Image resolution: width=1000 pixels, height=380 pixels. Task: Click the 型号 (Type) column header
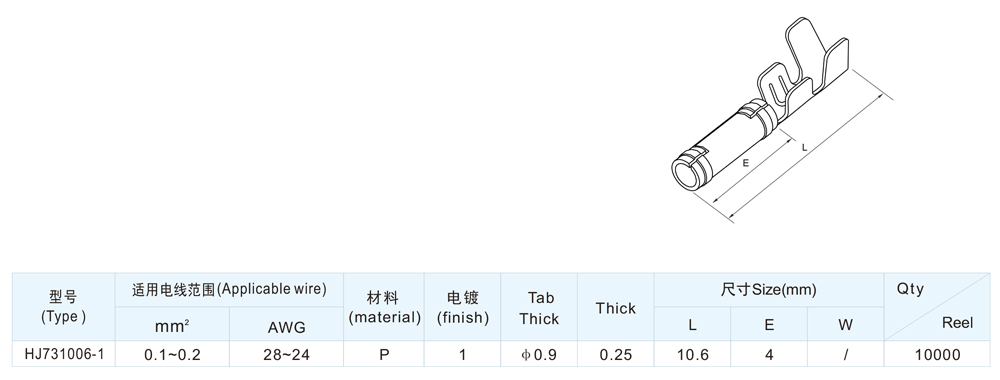click(64, 307)
